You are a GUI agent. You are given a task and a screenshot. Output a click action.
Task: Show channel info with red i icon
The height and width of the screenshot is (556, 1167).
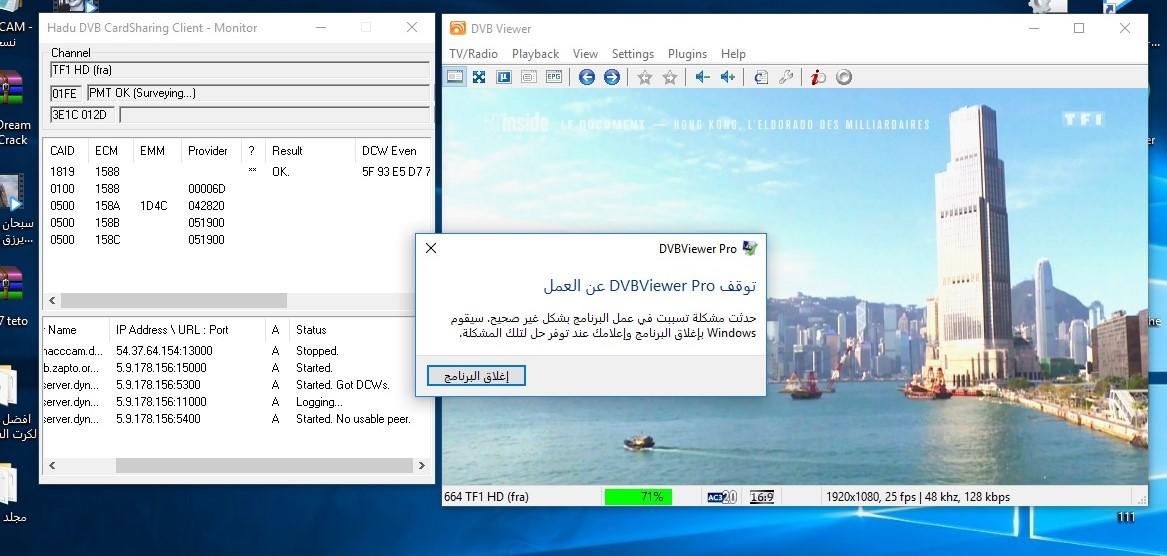coord(819,77)
